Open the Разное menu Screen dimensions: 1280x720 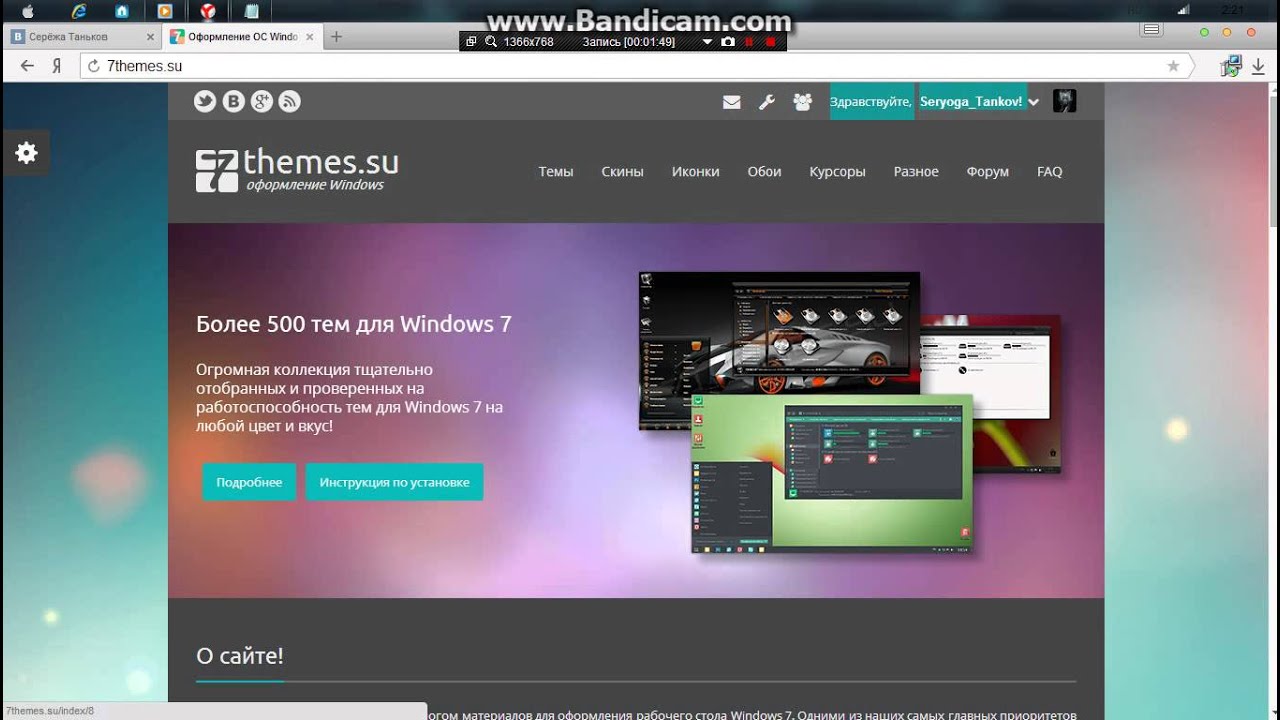[x=916, y=171]
